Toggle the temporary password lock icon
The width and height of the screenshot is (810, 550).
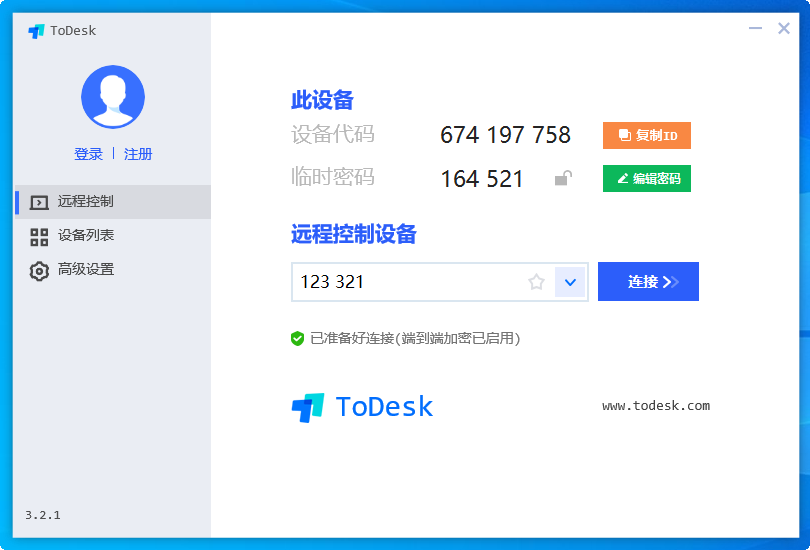coord(563,178)
